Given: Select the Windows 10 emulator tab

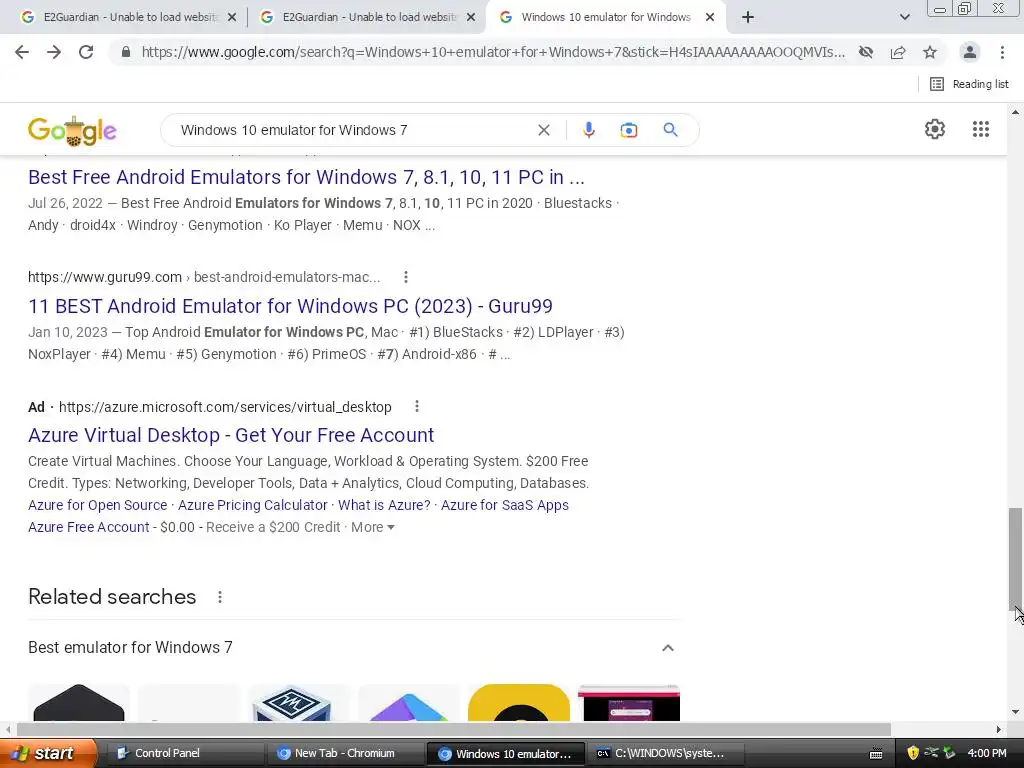Looking at the screenshot, I should click(x=605, y=17).
